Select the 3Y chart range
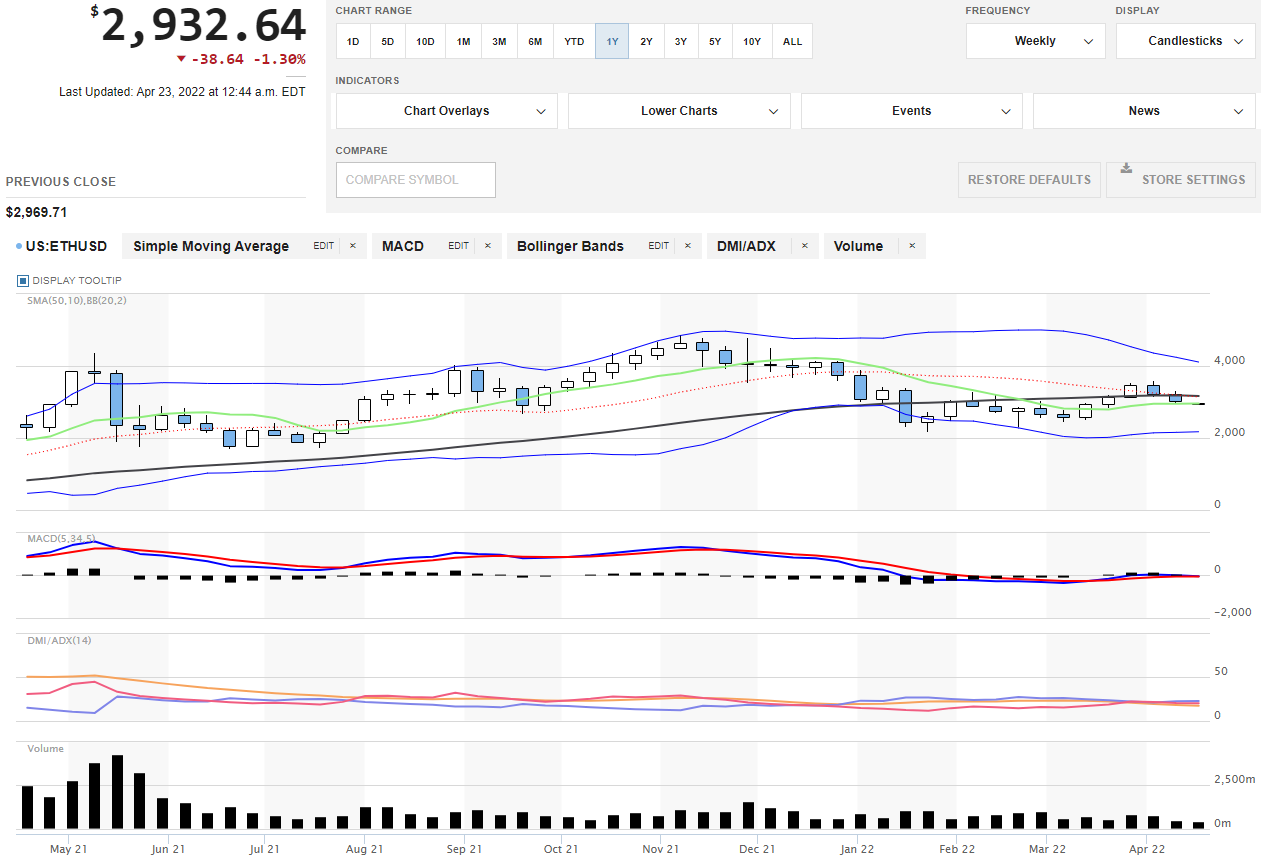1261x861 pixels. (x=680, y=42)
